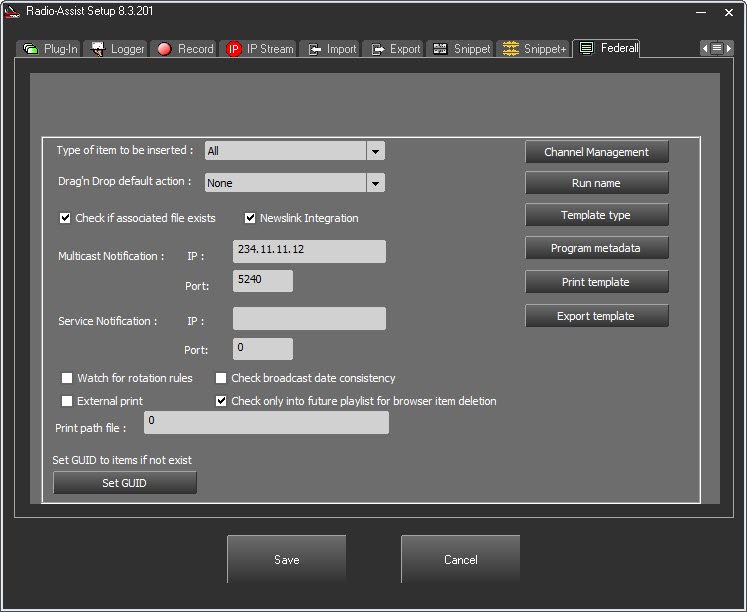Uncheck 'Check if associated file exists'
This screenshot has width=747, height=612.
pos(66,218)
